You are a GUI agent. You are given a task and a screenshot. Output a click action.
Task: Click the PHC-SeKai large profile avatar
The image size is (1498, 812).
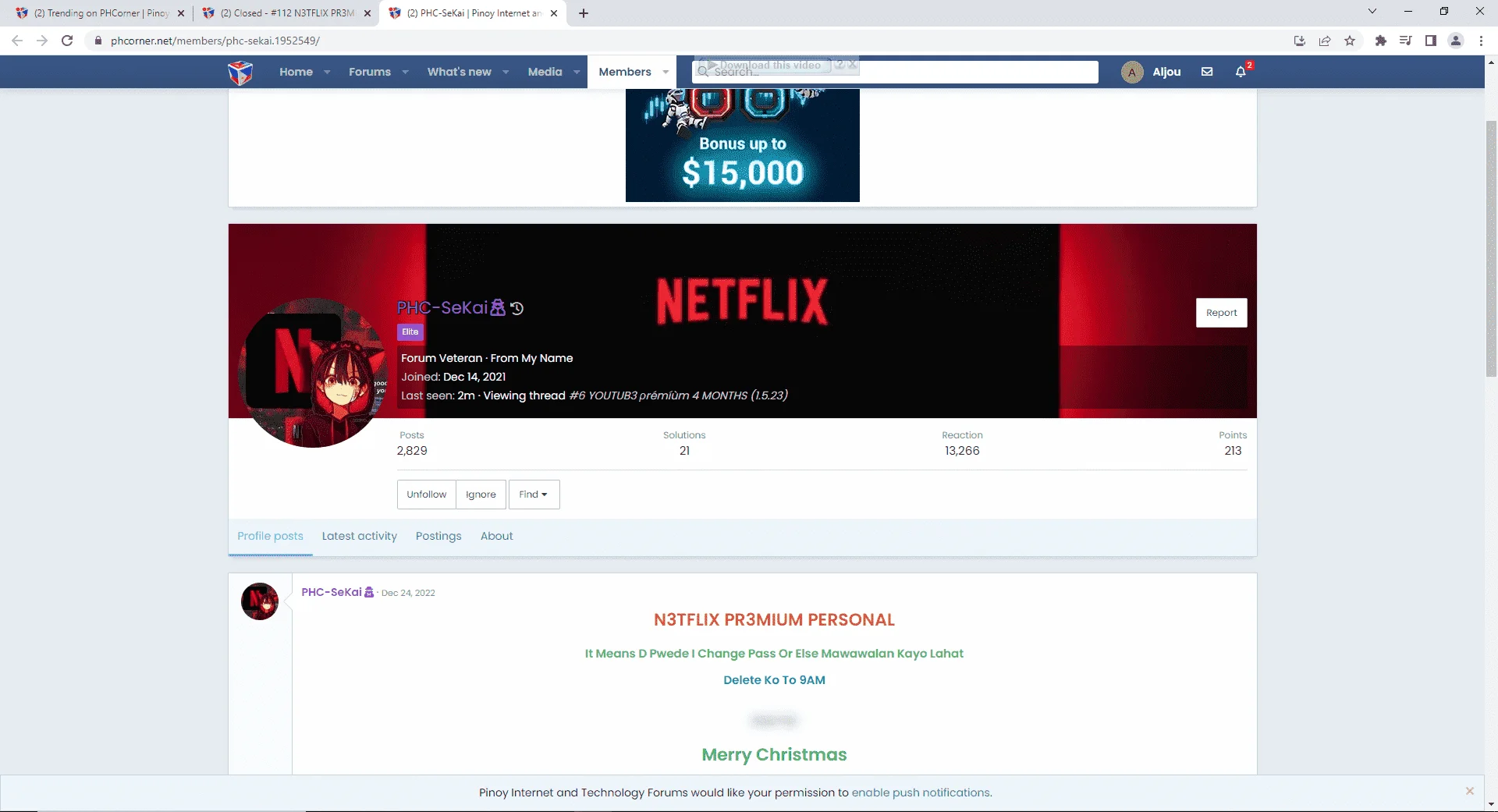tap(313, 373)
